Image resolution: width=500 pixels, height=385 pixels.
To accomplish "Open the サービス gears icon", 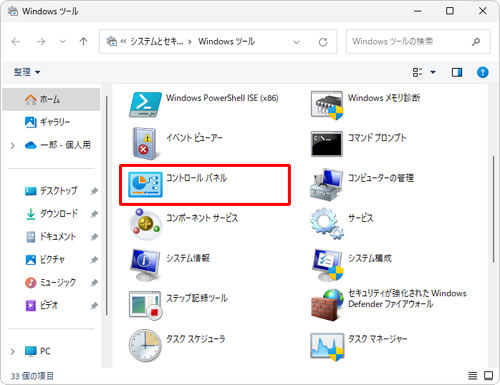I will tap(327, 224).
